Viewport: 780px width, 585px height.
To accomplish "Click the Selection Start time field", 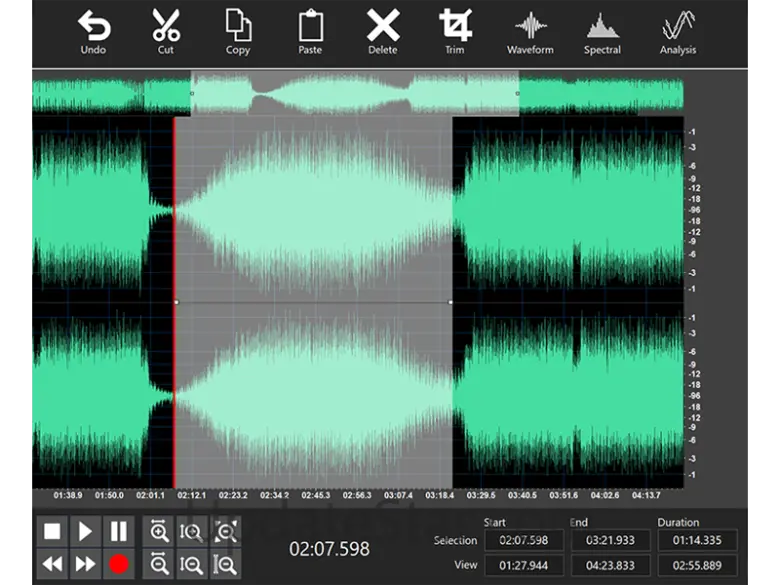I will 524,541.
